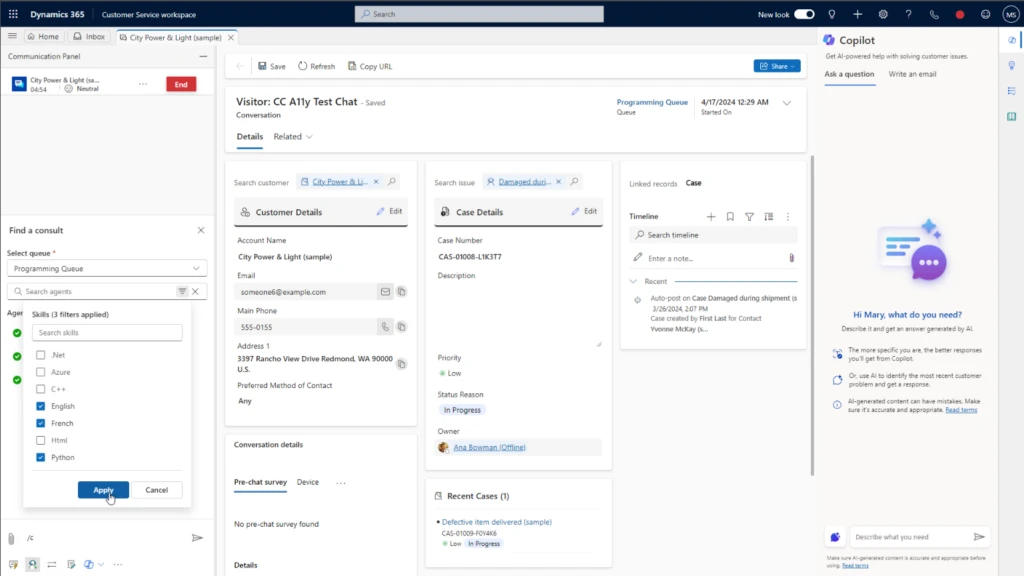1024x576 pixels.
Task: End the active chat with City Power
Action: click(180, 84)
